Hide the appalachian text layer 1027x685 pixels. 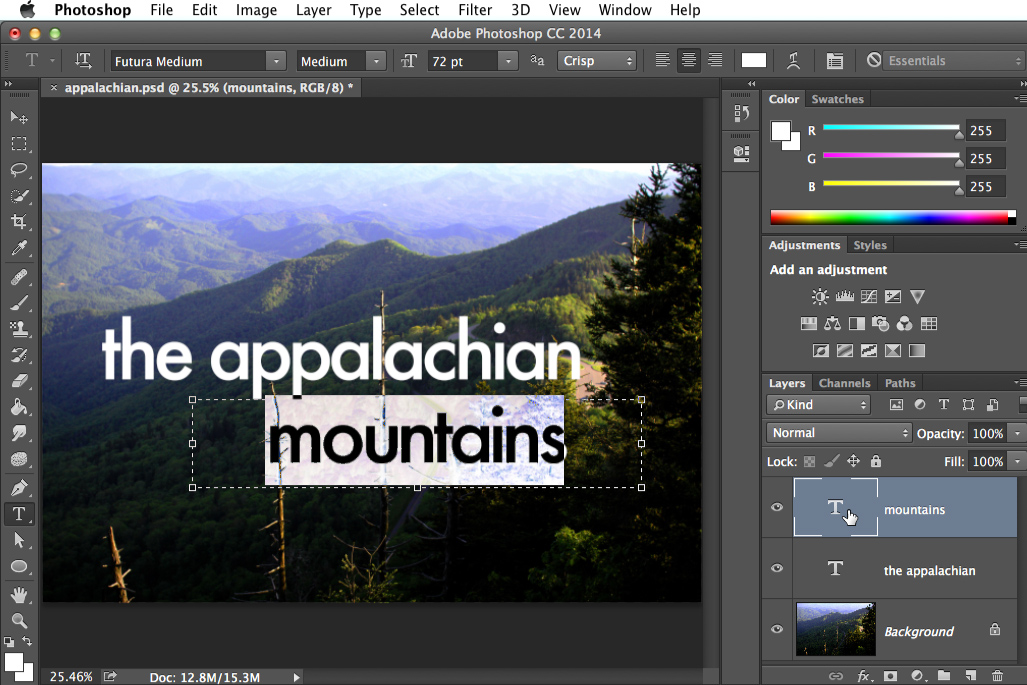pyautogui.click(x=777, y=569)
